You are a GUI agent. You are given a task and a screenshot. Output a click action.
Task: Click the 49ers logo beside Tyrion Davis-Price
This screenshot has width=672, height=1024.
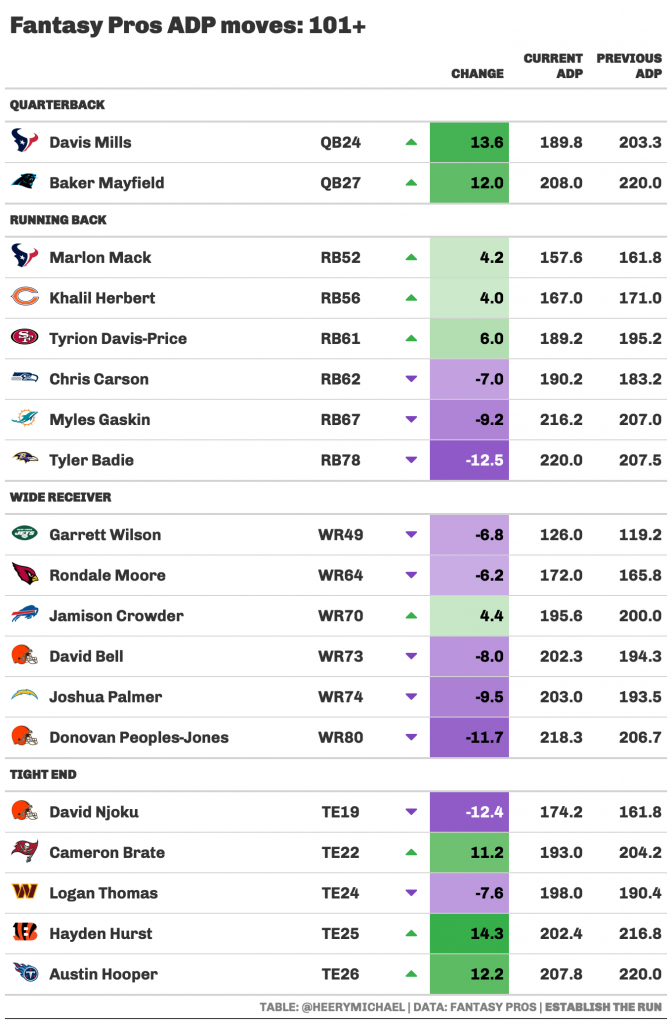click(25, 338)
